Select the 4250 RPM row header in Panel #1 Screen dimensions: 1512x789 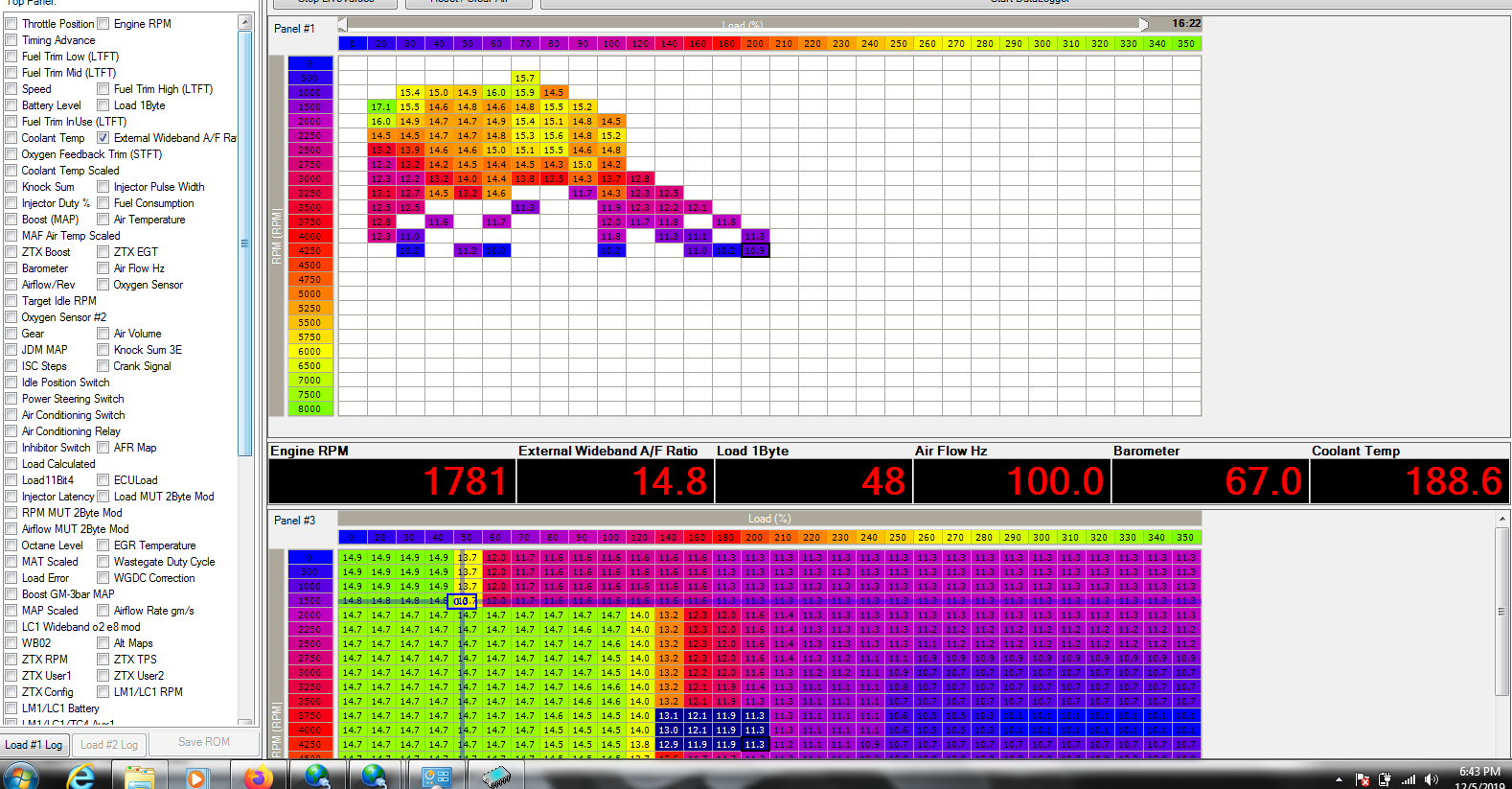309,251
